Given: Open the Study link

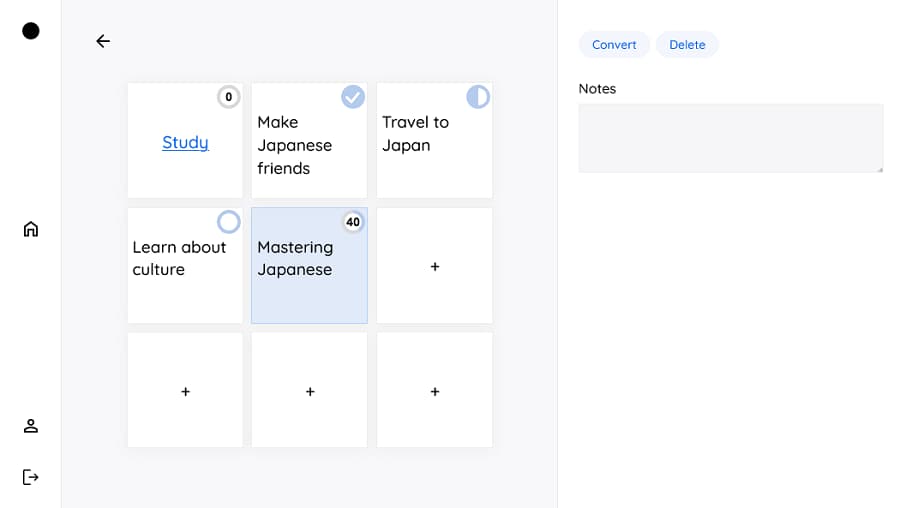Looking at the screenshot, I should (x=185, y=142).
